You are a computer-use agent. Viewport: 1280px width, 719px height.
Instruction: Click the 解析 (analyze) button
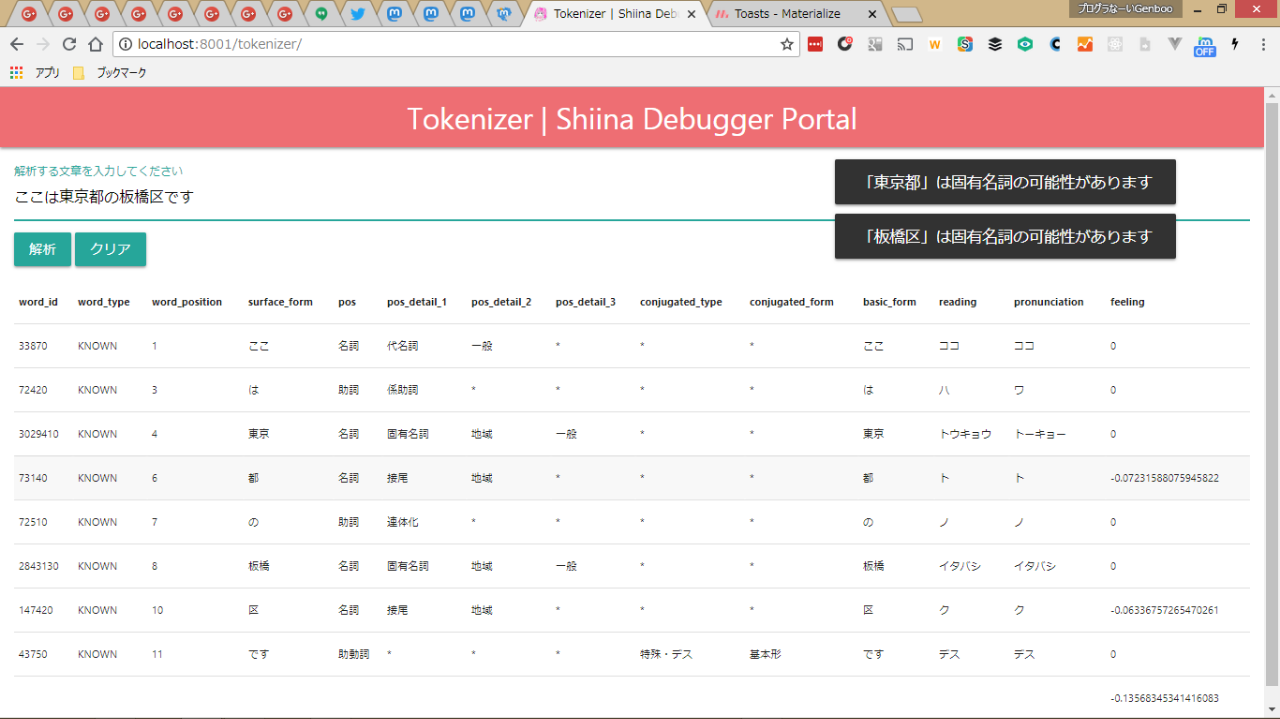click(42, 250)
